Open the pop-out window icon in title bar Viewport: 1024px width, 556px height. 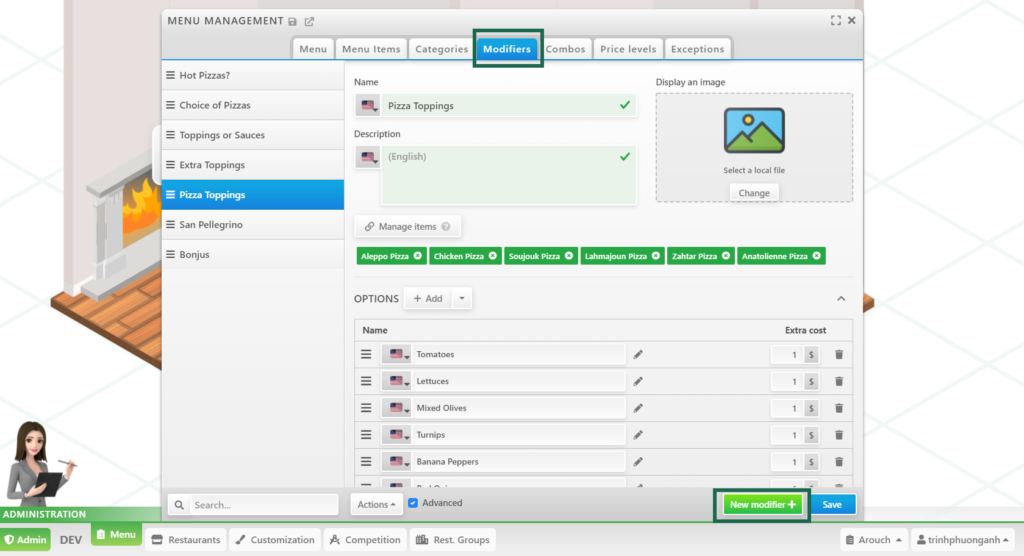pos(309,21)
